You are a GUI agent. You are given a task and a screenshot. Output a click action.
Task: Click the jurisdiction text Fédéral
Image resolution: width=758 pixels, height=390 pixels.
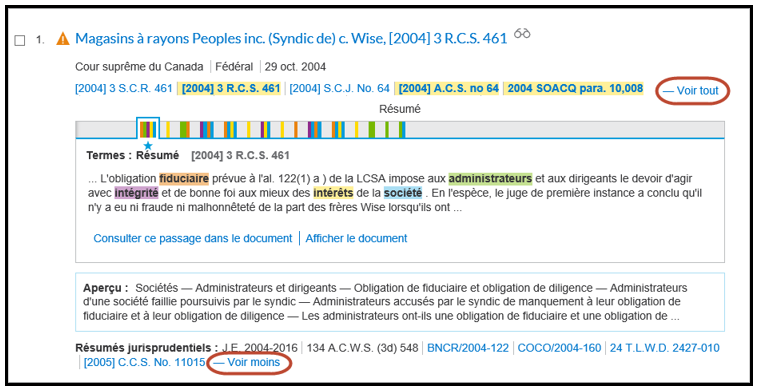click(x=234, y=67)
